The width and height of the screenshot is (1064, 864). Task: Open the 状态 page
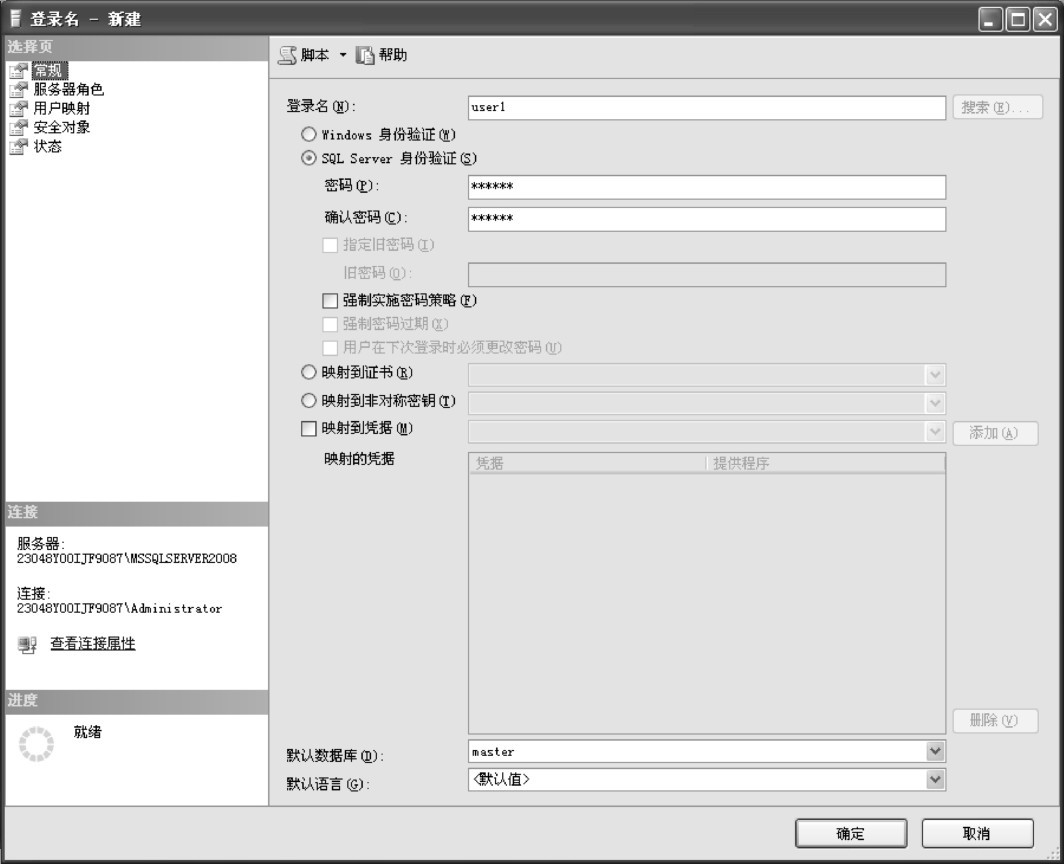pos(48,147)
